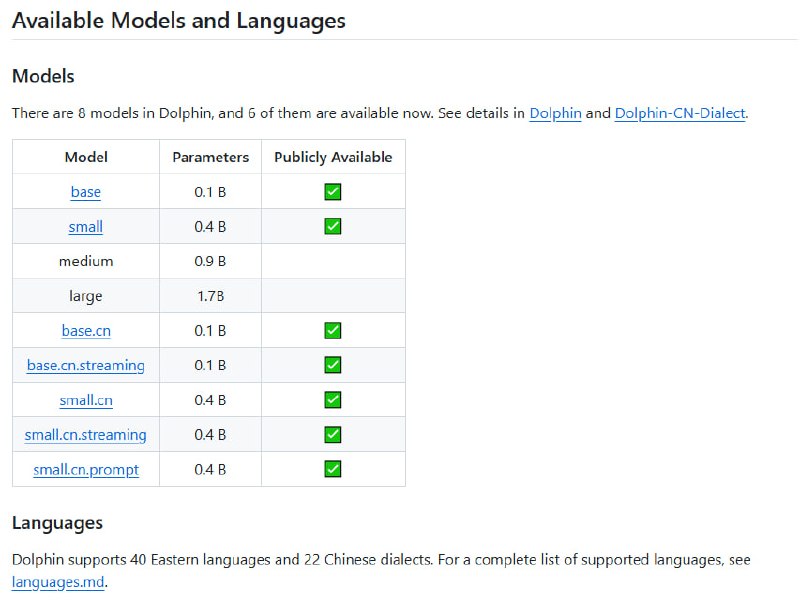The width and height of the screenshot is (800, 602).
Task: Open the Dolphin-CN-Dialect link
Action: point(680,113)
